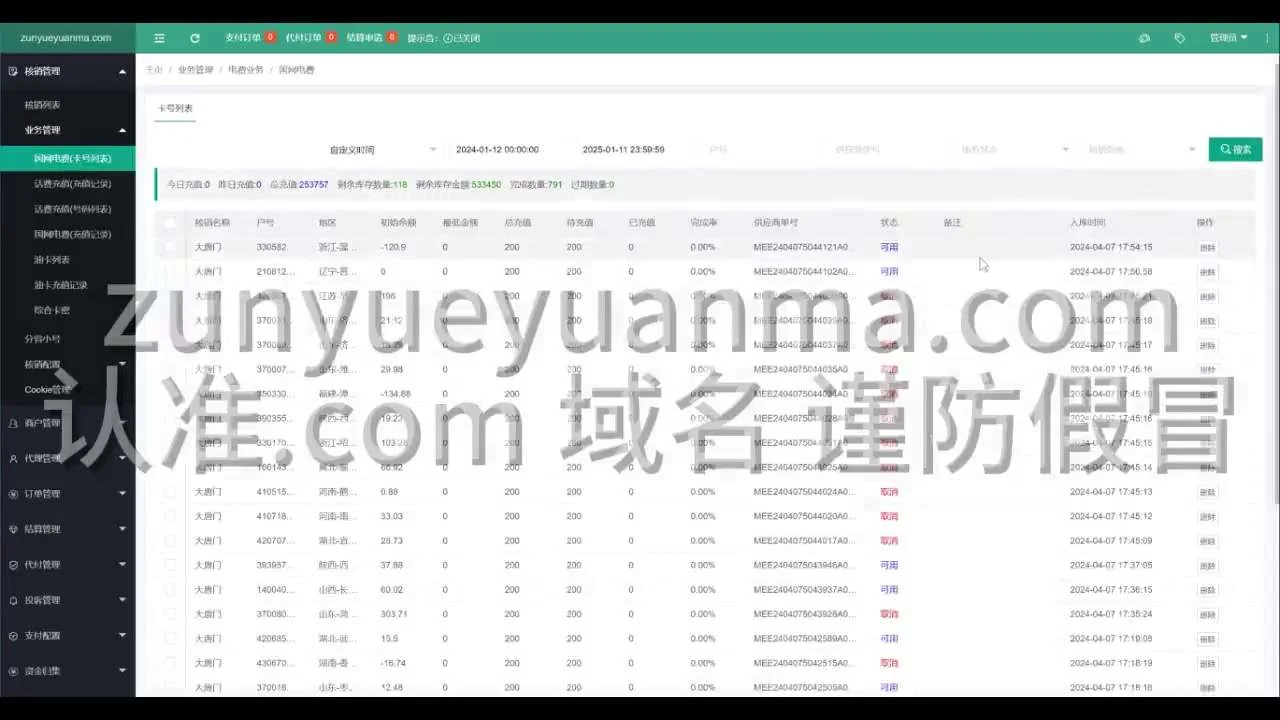This screenshot has height=720, width=1280.
Task: Click the start date field 2024-01-12 00:00:00
Action: click(x=497, y=150)
